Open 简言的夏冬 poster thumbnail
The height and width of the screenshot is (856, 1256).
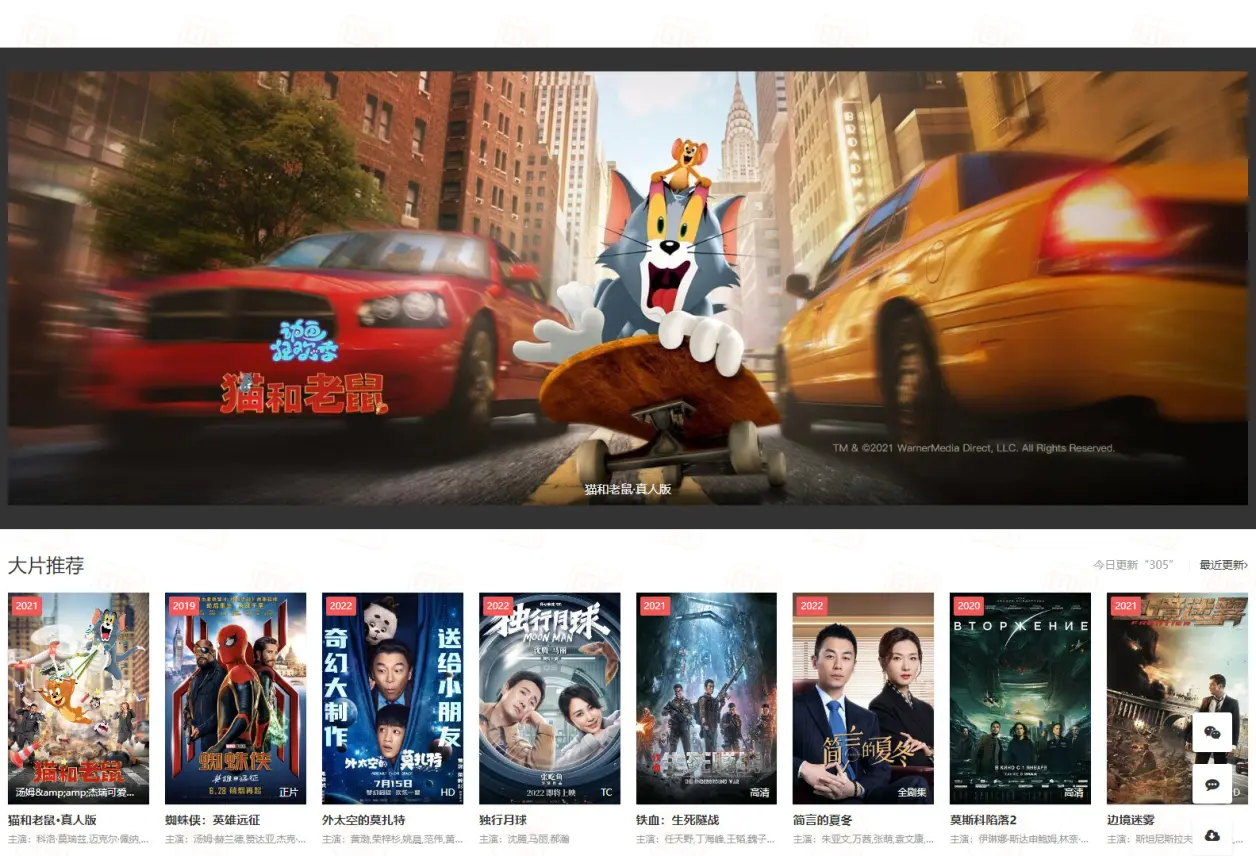click(x=863, y=698)
